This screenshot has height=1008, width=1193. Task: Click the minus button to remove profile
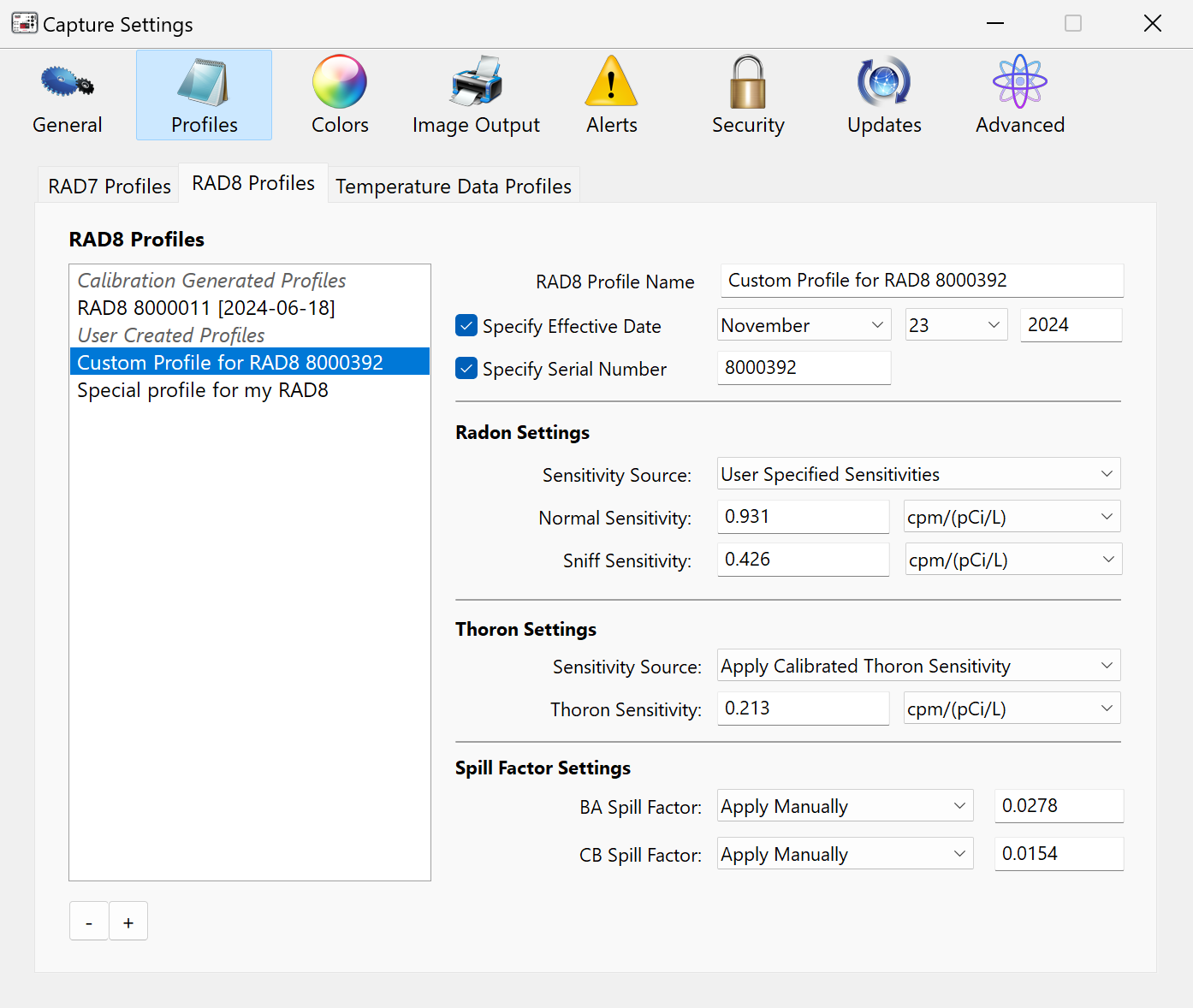click(89, 922)
